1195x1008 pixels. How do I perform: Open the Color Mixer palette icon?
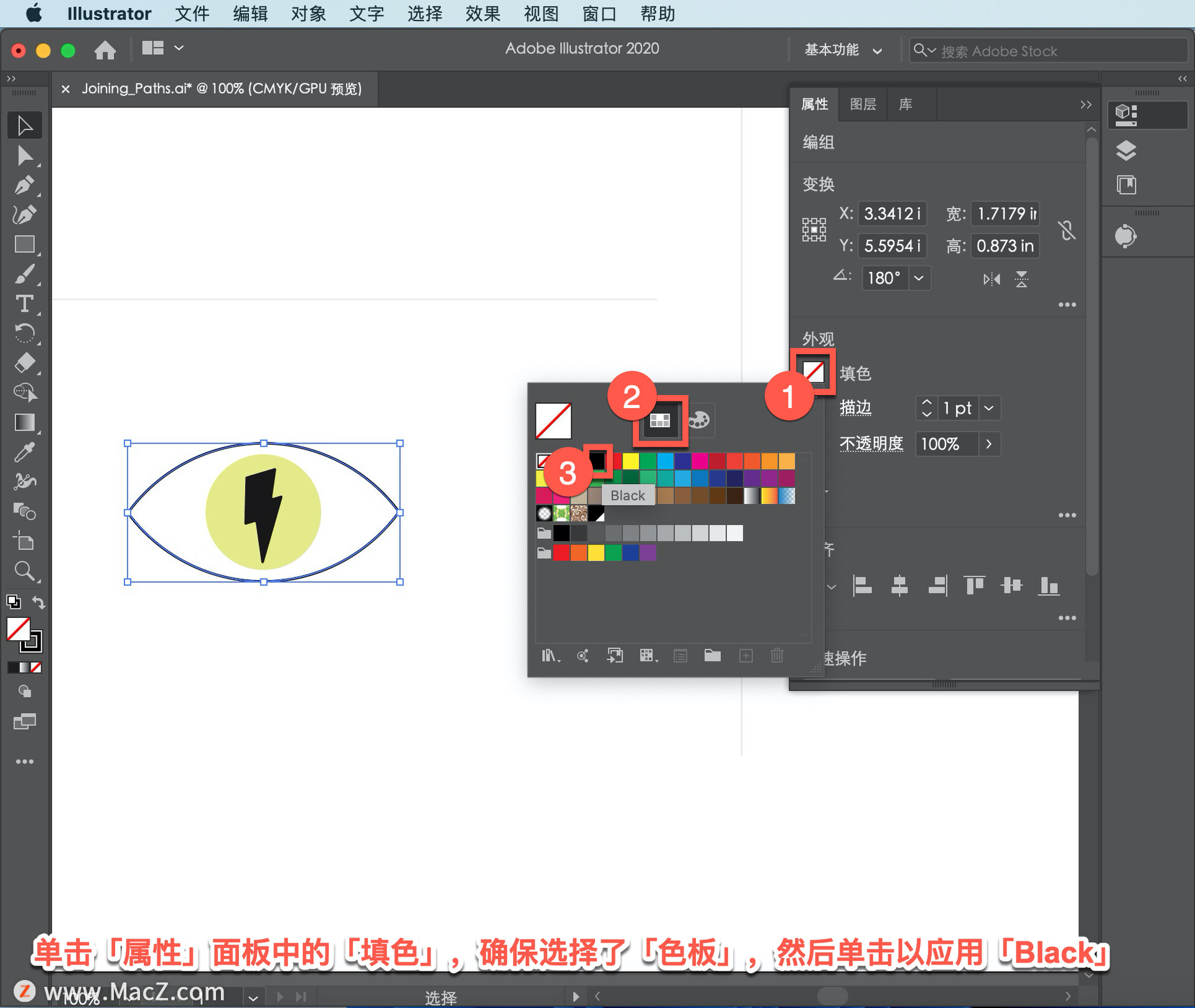pyautogui.click(x=699, y=421)
